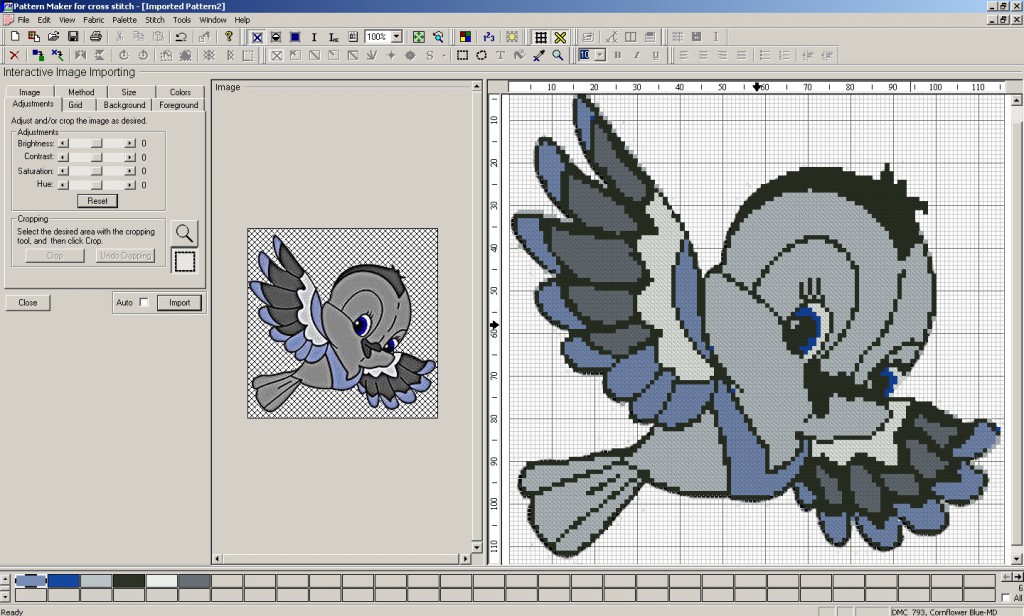Screen dimensions: 1024x616
Task: Toggle the All checkbox near the palette
Action: point(1005,598)
